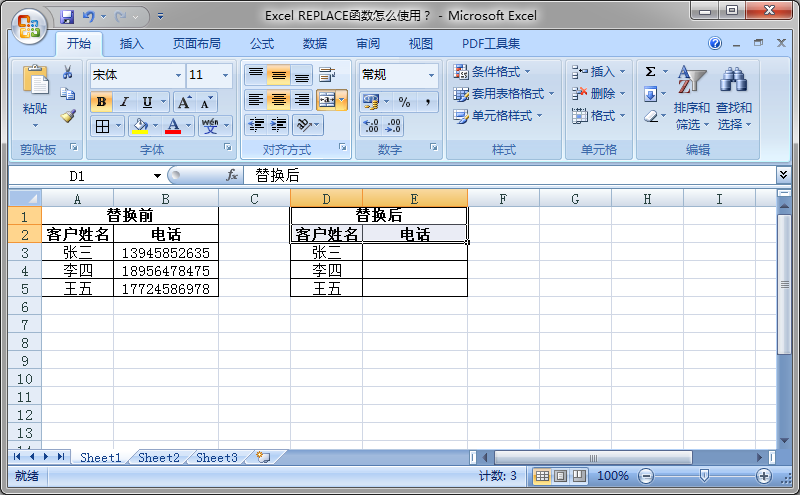
Task: Copy the selected cells
Action: pos(67,94)
